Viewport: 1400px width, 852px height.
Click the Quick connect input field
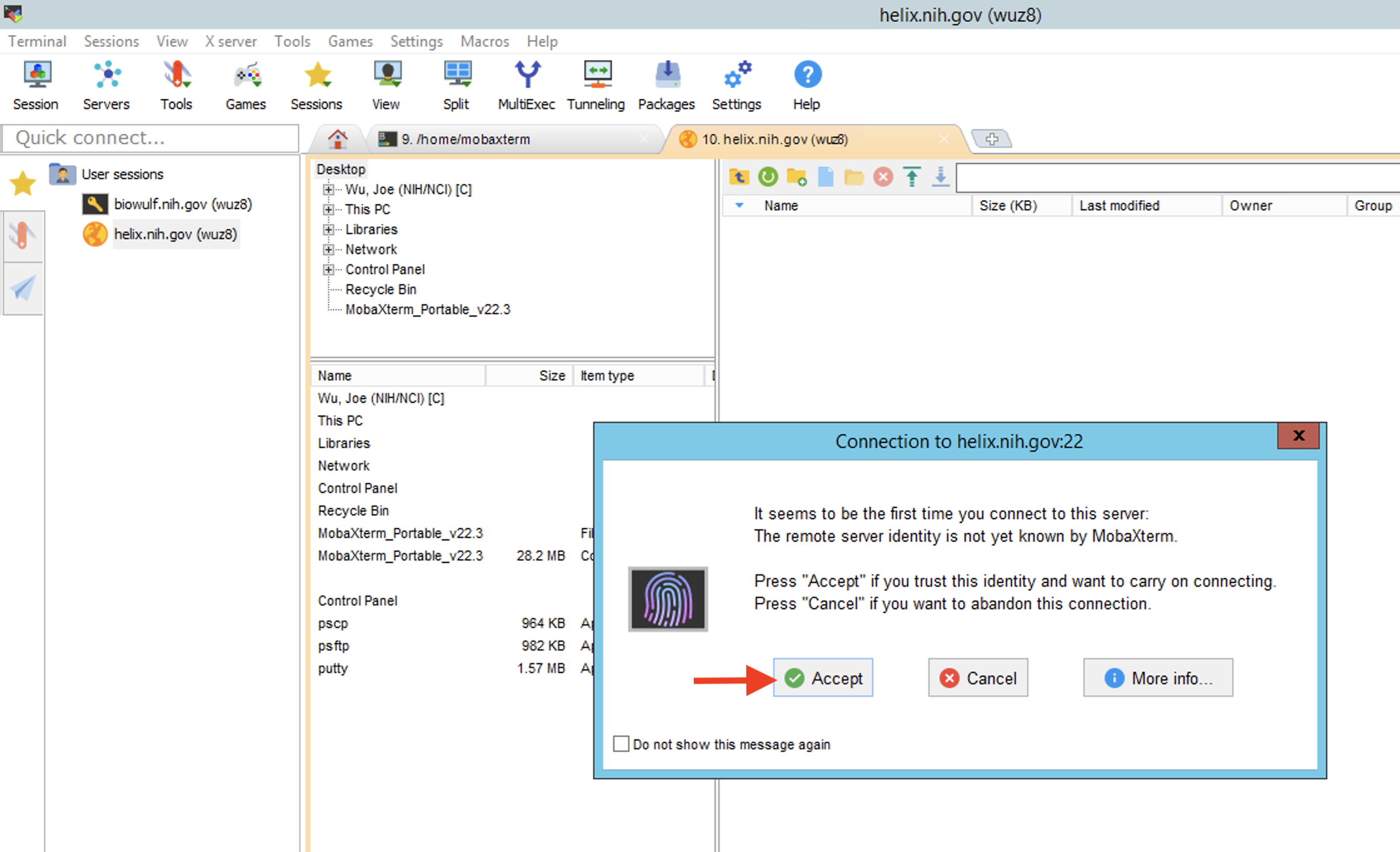pyautogui.click(x=150, y=138)
